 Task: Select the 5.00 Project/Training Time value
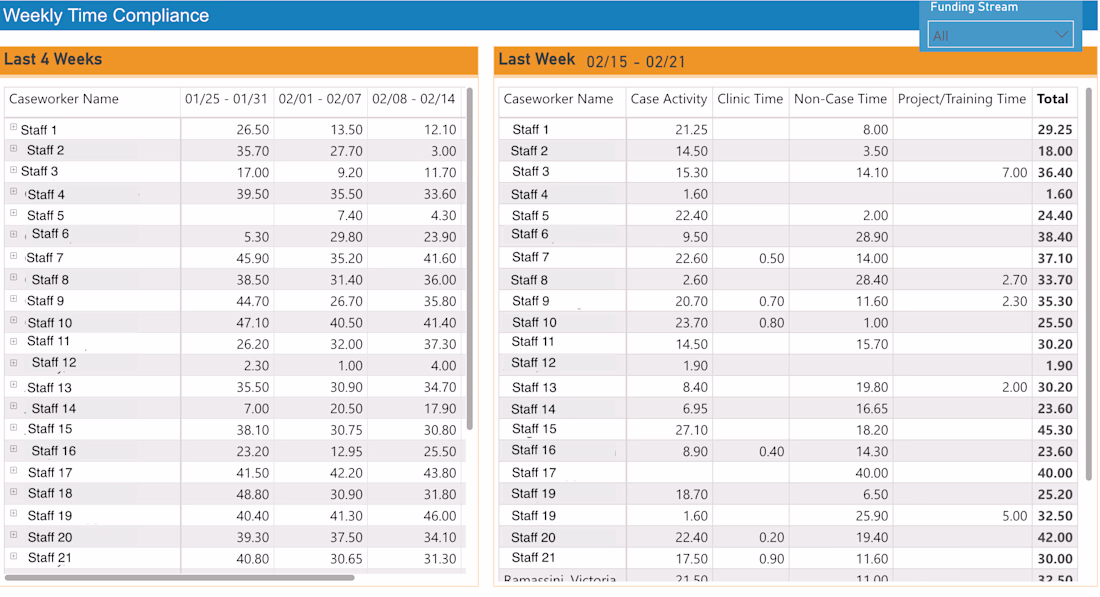pyautogui.click(x=1014, y=516)
